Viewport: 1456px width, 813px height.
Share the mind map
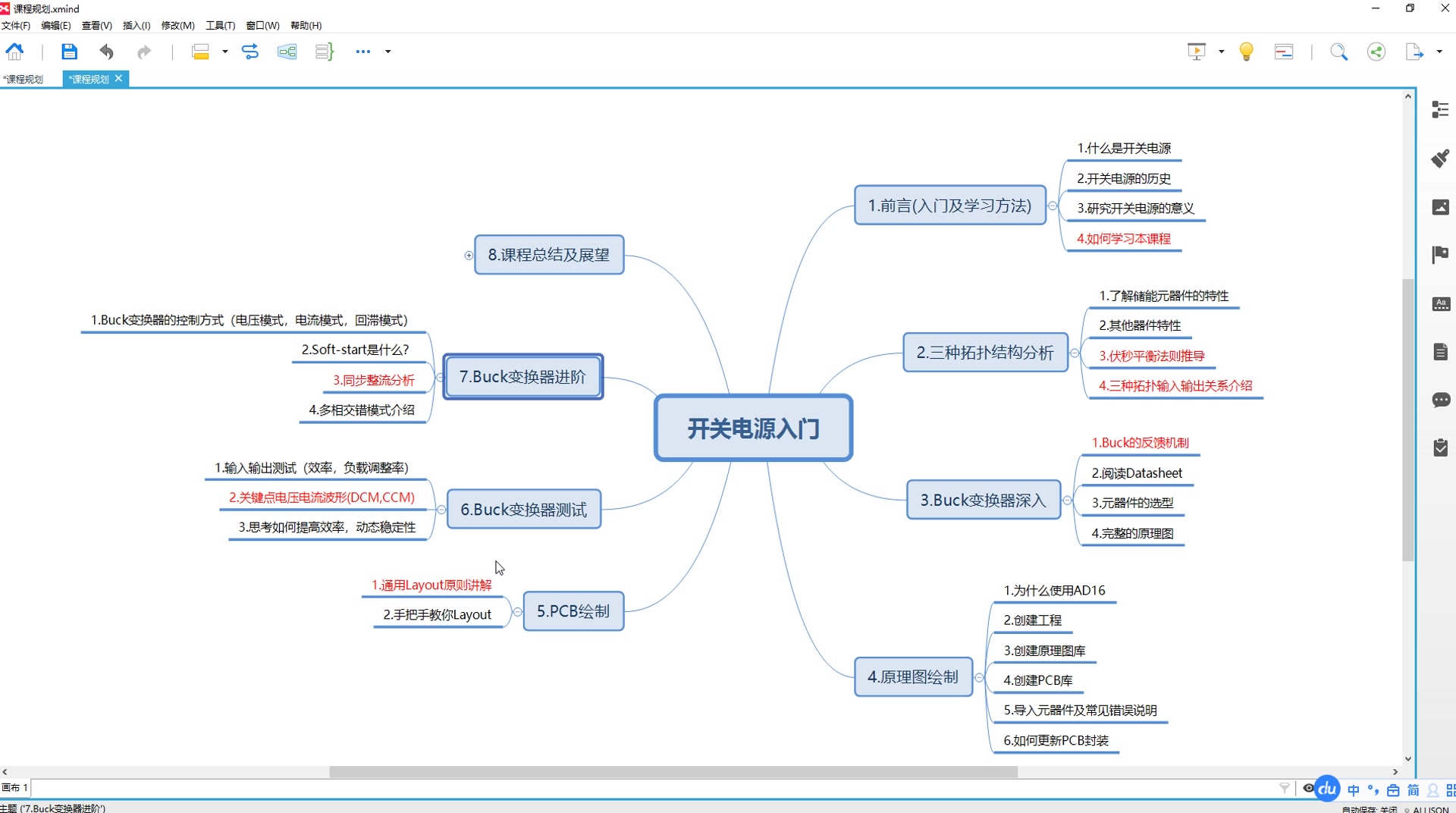[1376, 52]
